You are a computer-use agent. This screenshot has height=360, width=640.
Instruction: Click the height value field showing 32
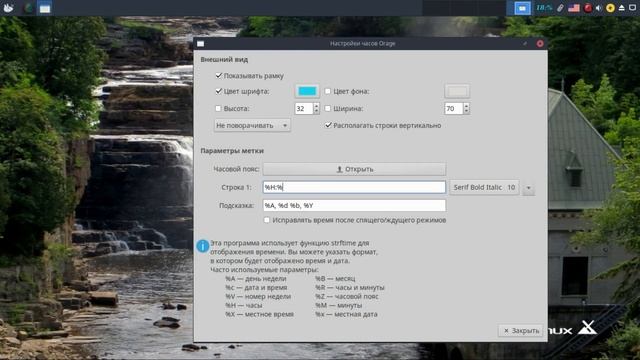[x=303, y=108]
